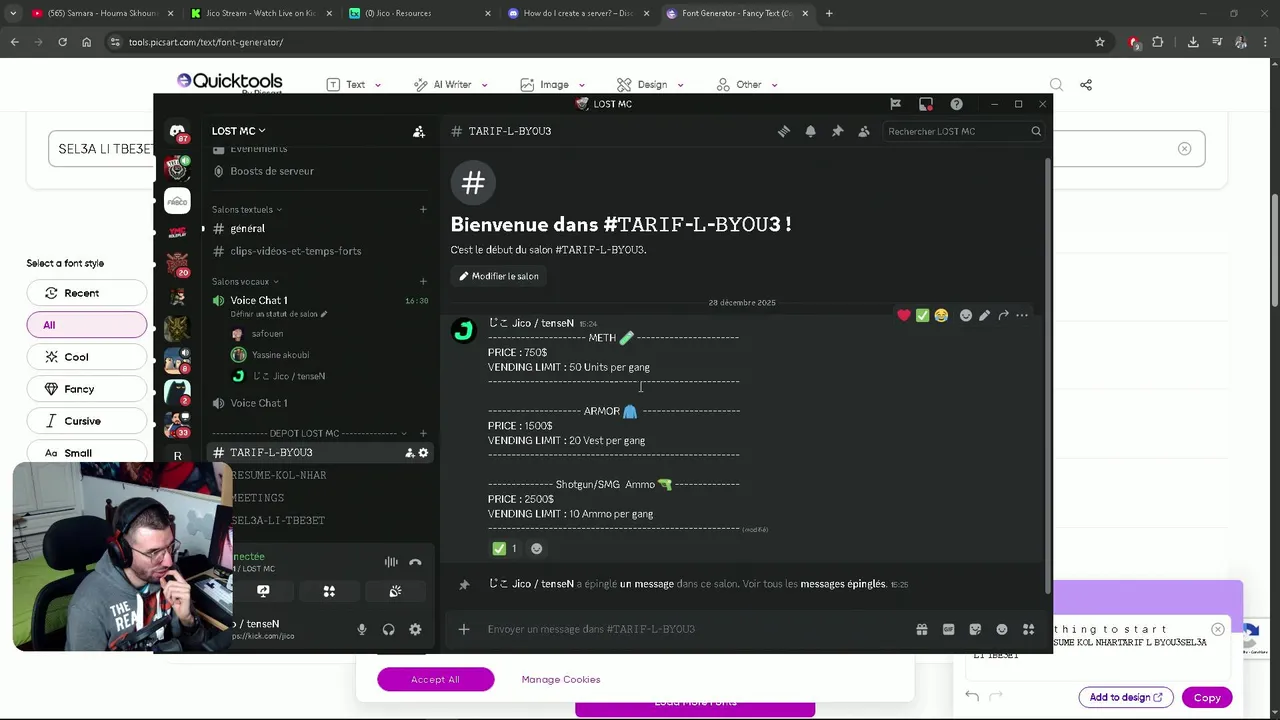Screen dimensions: 1280x720
Task: Click the invite people icon beside LOST MC
Action: pos(419,131)
